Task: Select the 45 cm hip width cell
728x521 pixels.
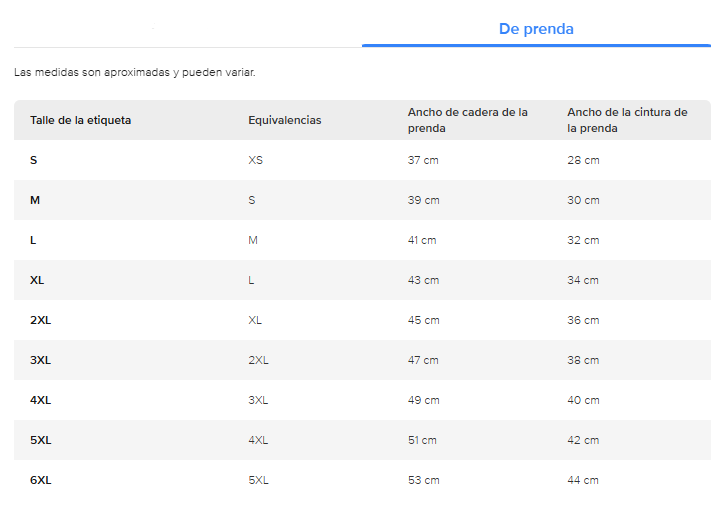Action: (x=423, y=320)
